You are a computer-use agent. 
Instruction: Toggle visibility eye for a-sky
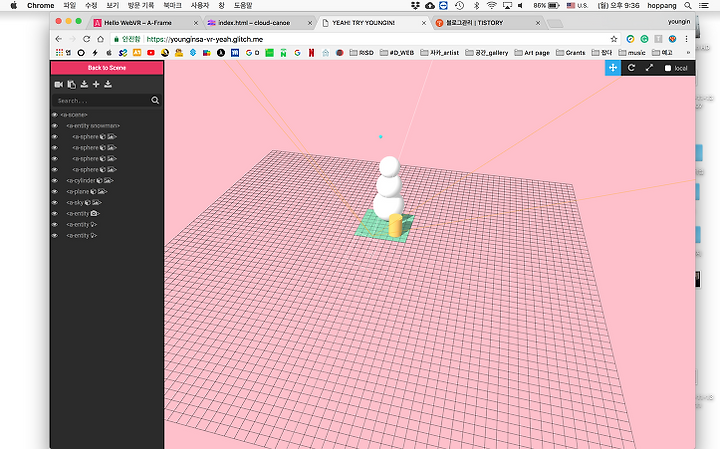coord(55,202)
